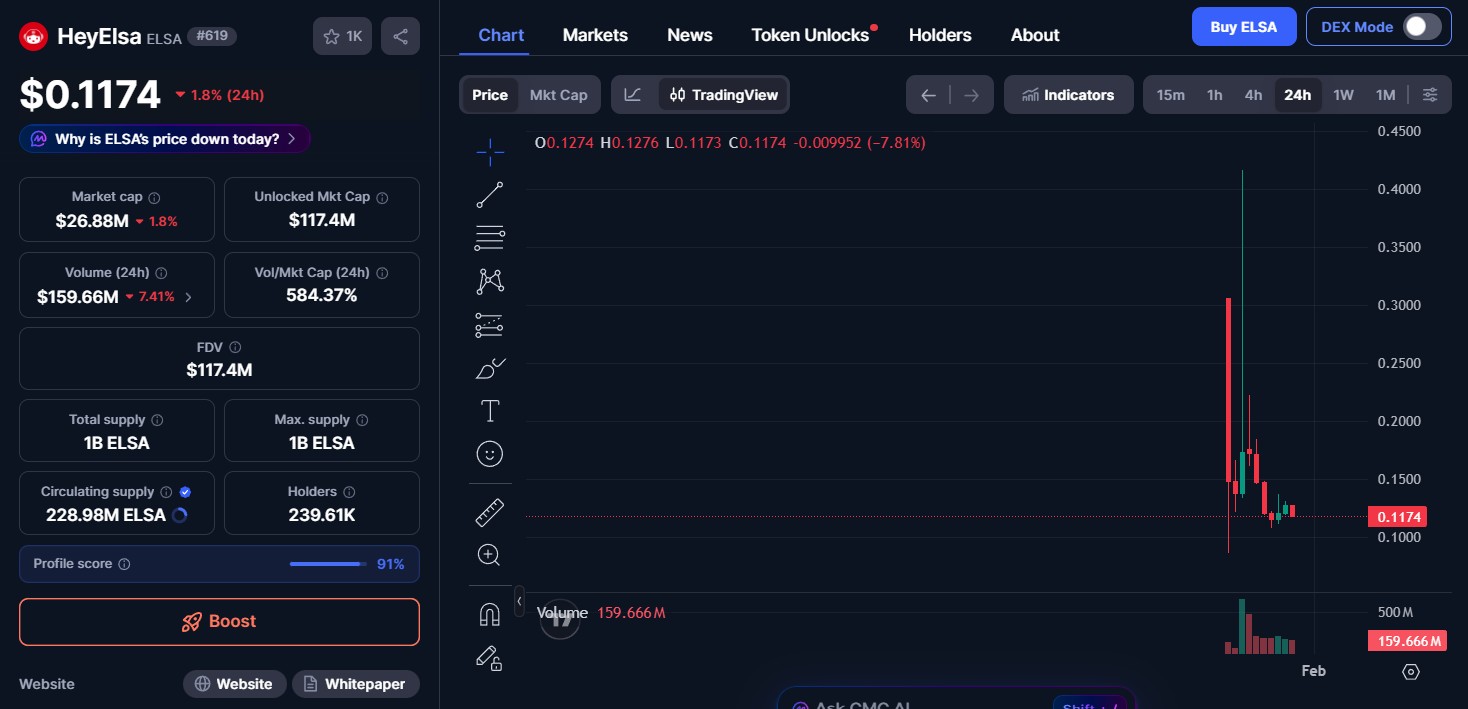Open the zoom-in tool

[x=489, y=554]
